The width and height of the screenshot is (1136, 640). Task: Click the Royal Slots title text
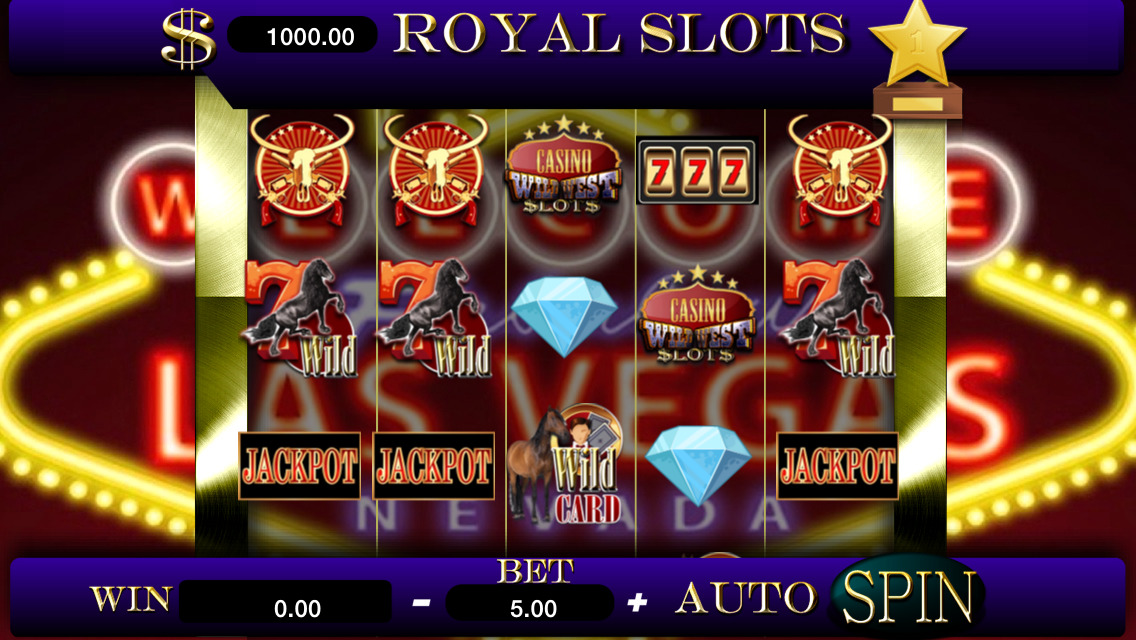(x=620, y=33)
